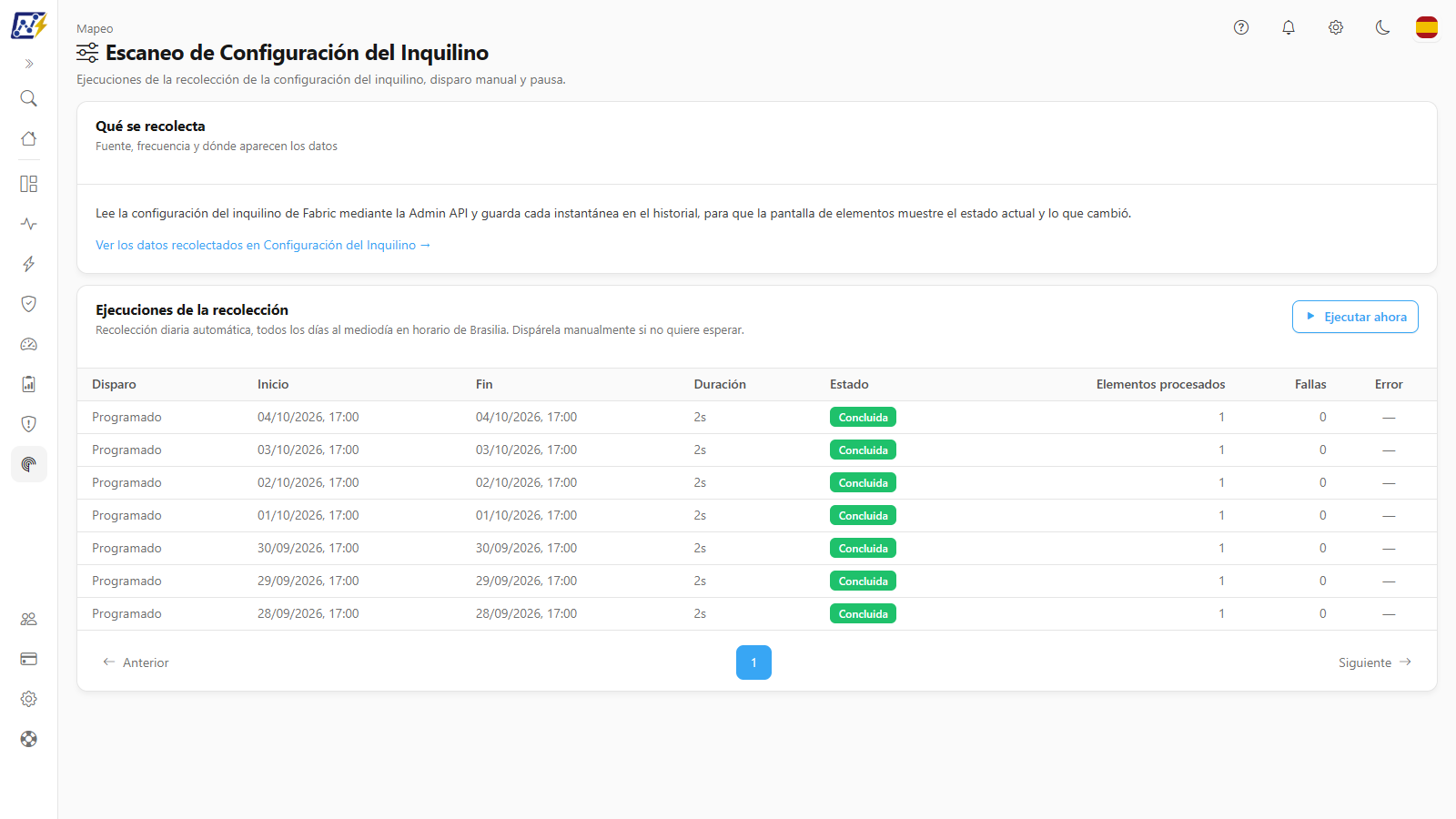
Task: Open the help question mark icon
Action: point(1241,27)
